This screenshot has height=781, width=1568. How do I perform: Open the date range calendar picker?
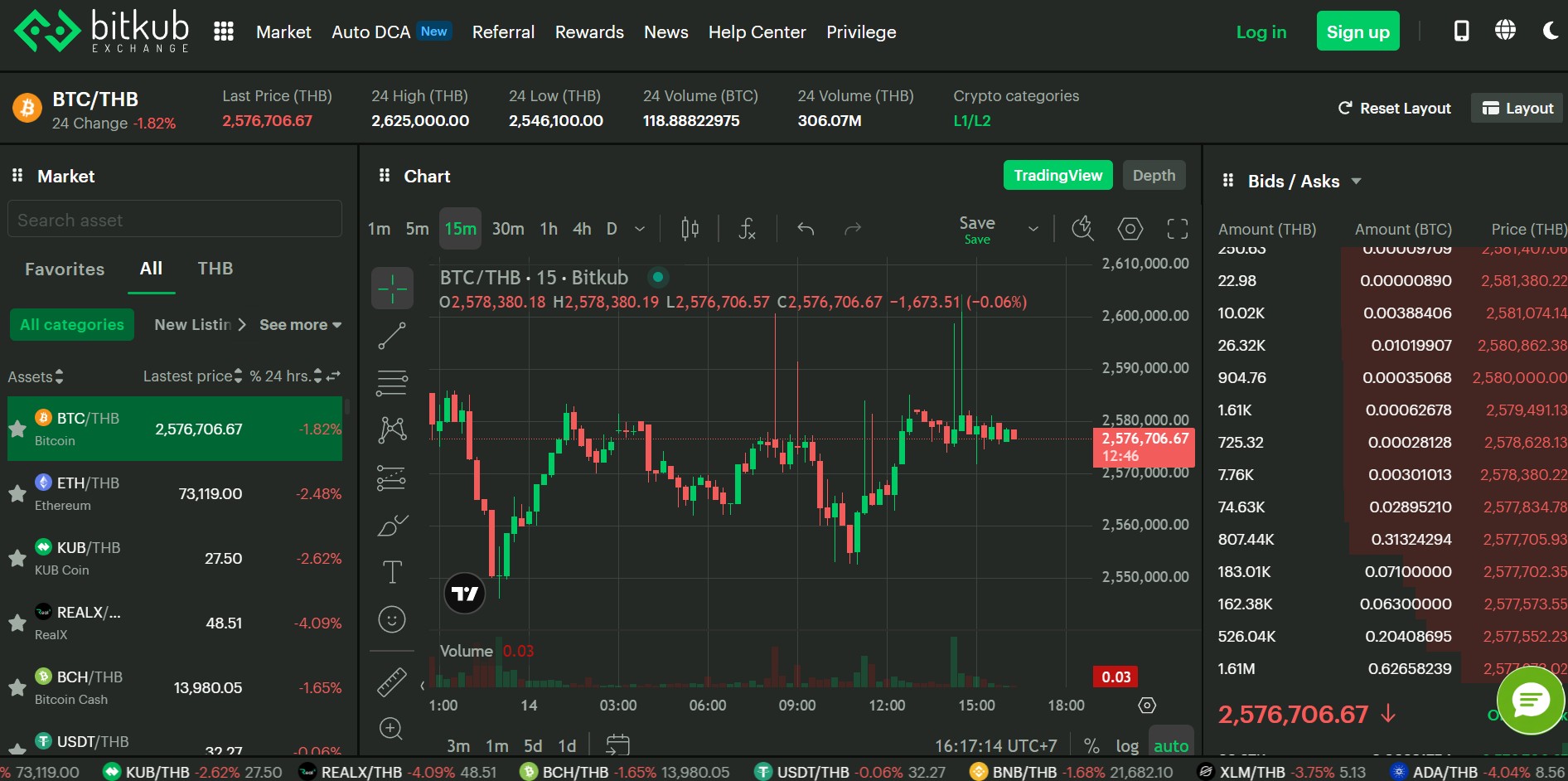pyautogui.click(x=618, y=745)
